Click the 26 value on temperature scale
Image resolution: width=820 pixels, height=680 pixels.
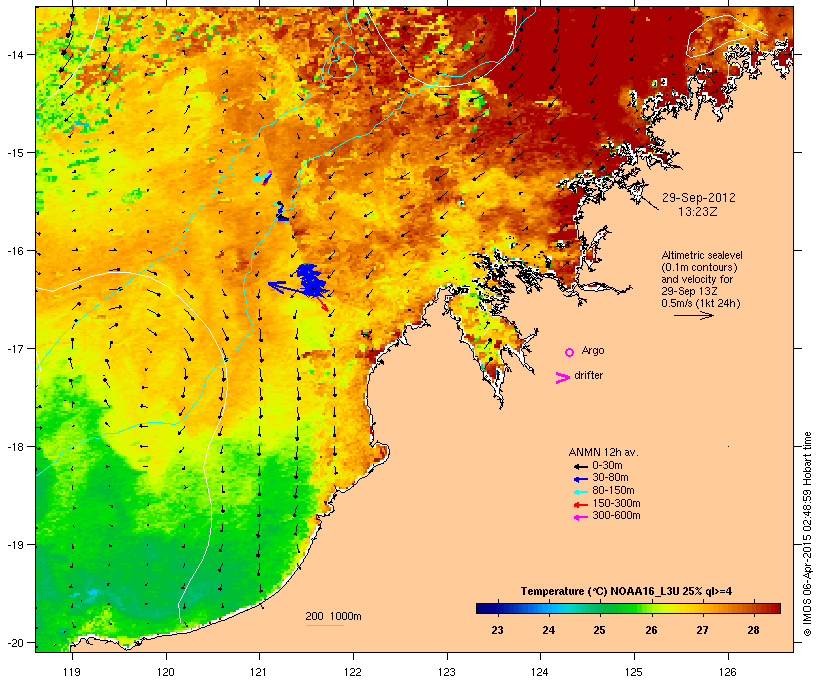651,630
